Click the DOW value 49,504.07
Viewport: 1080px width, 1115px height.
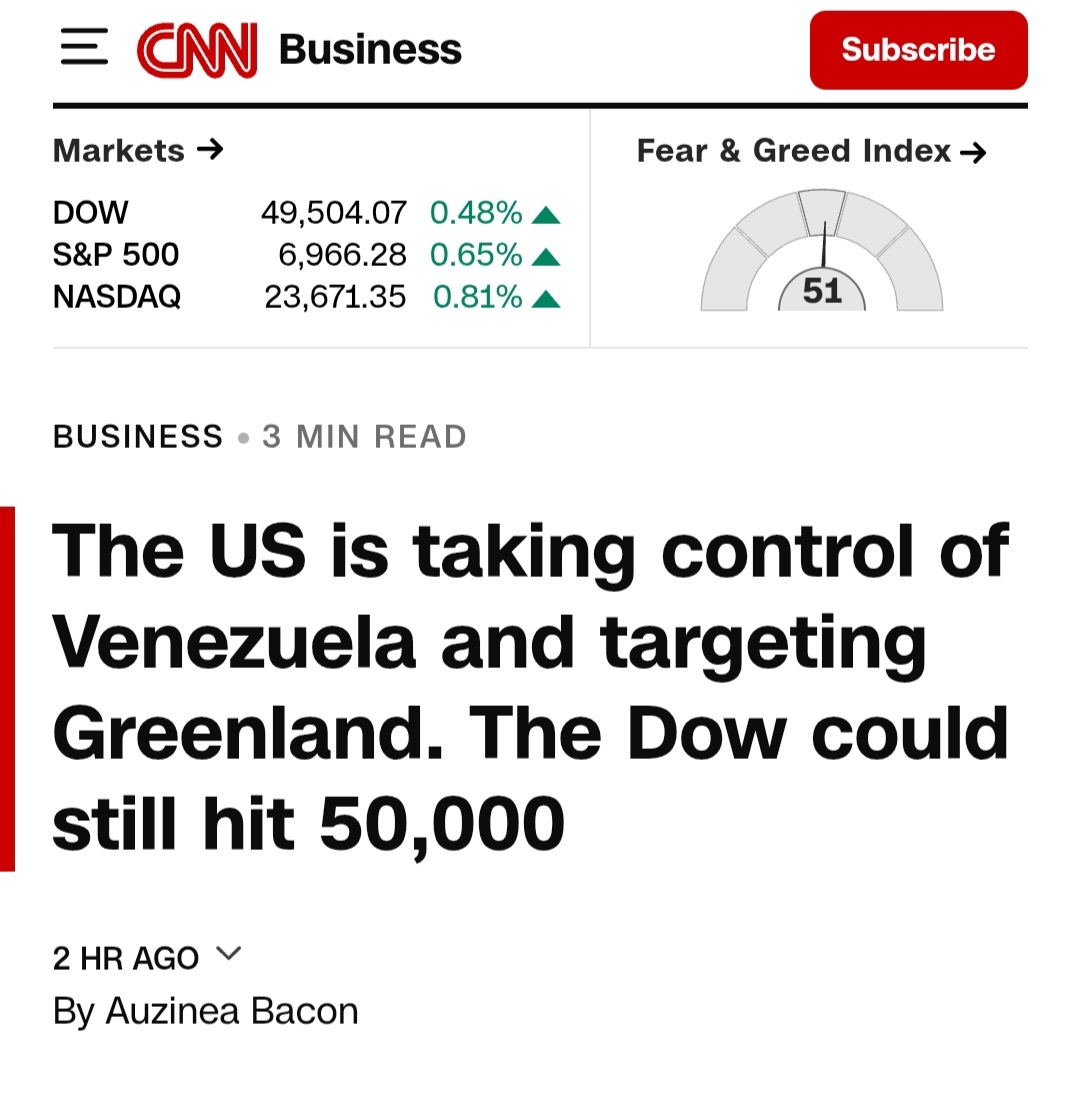333,212
